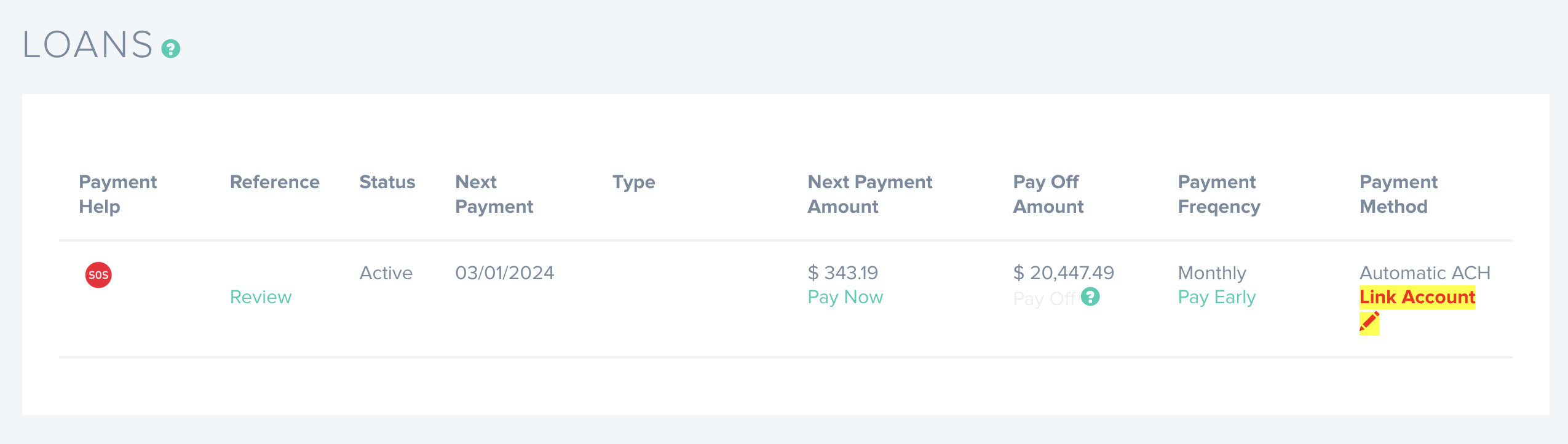
Task: Click the Next Payment Amount column header
Action: click(x=869, y=194)
